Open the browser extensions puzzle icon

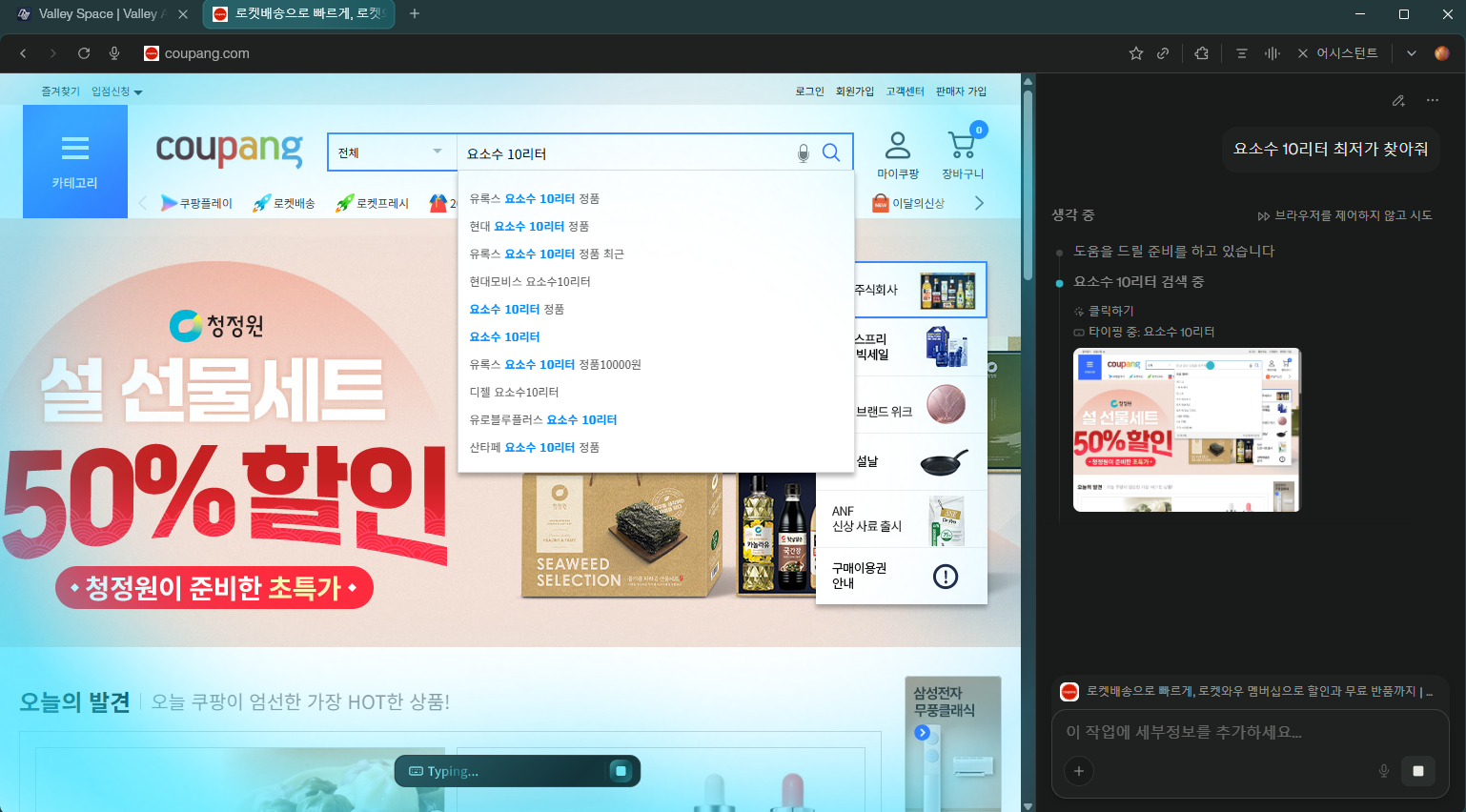(x=1201, y=53)
